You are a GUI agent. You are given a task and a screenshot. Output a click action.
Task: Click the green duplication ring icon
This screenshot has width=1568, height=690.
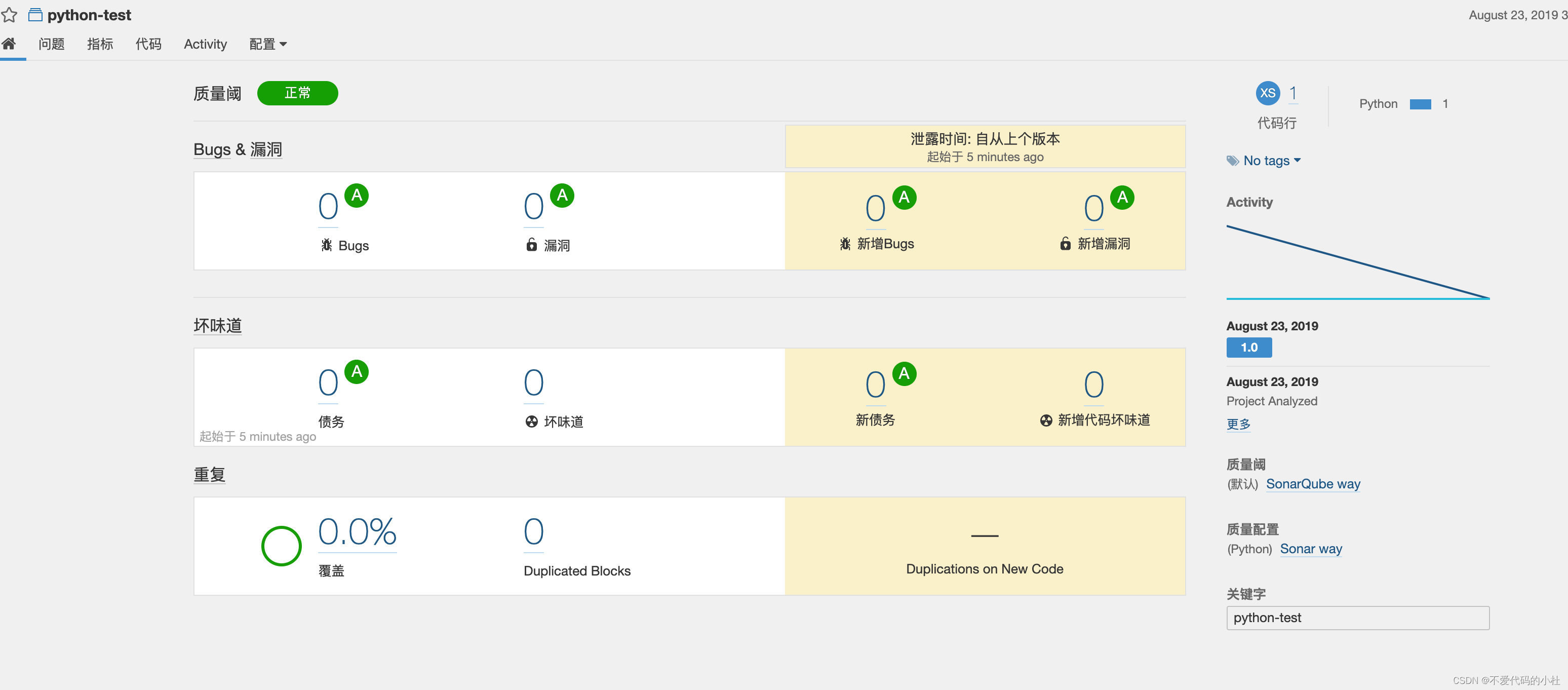pyautogui.click(x=281, y=546)
